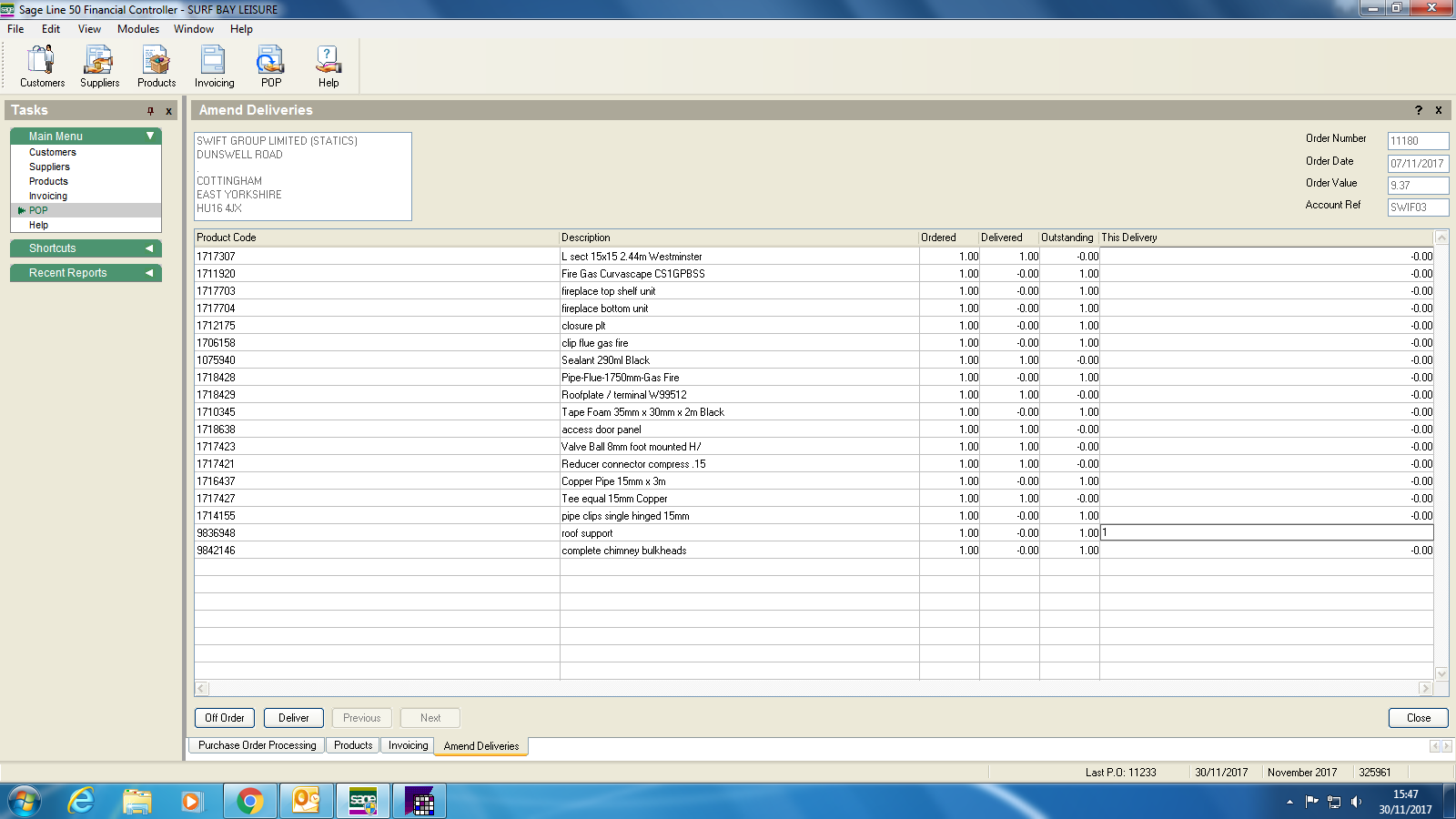Switch to the Products tab
1456x819 pixels.
(x=353, y=745)
